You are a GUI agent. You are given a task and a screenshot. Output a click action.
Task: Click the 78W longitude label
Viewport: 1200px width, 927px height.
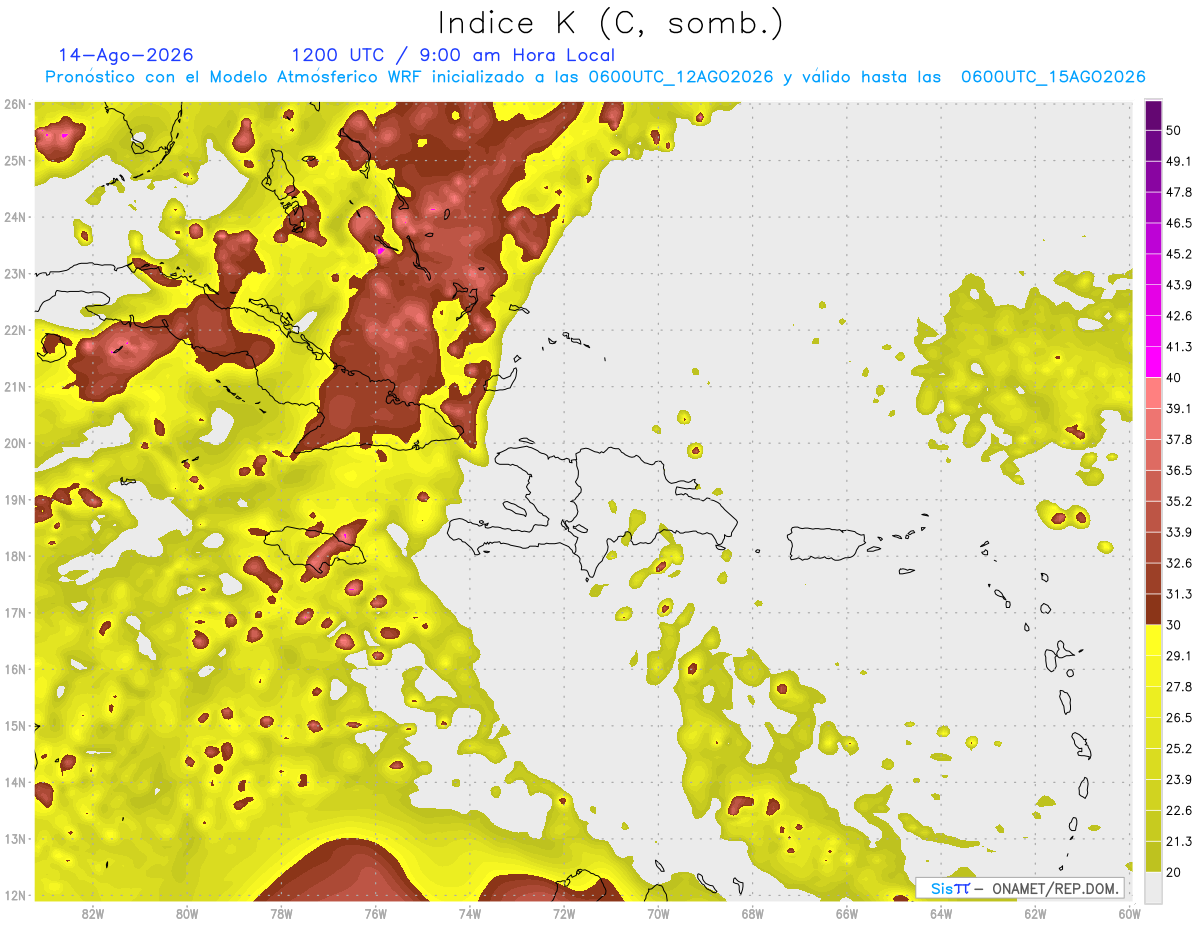281,913
